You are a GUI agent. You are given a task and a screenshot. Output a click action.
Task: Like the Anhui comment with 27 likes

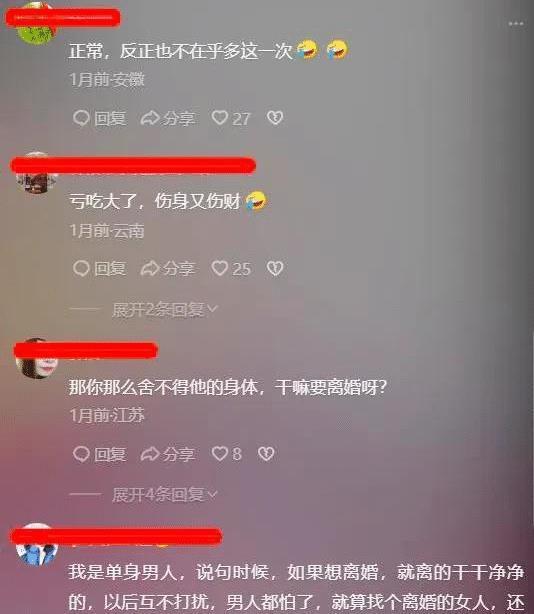(231, 118)
